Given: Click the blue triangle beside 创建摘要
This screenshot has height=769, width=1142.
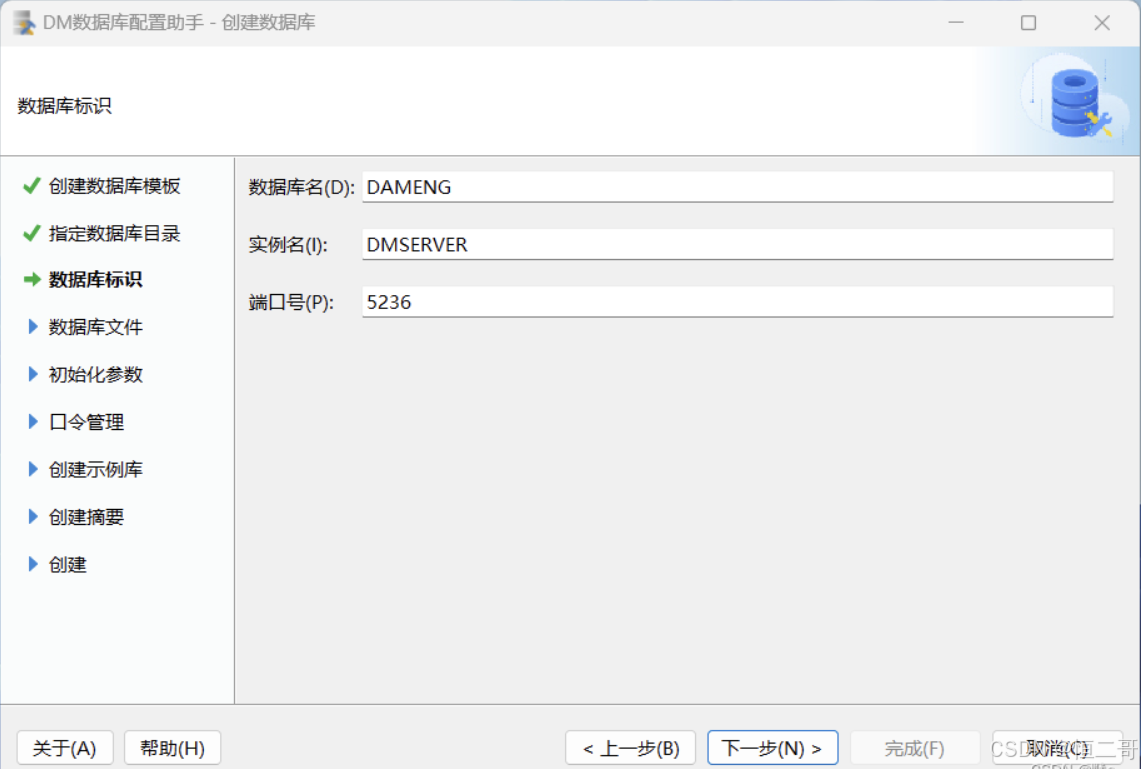Looking at the screenshot, I should [33, 516].
